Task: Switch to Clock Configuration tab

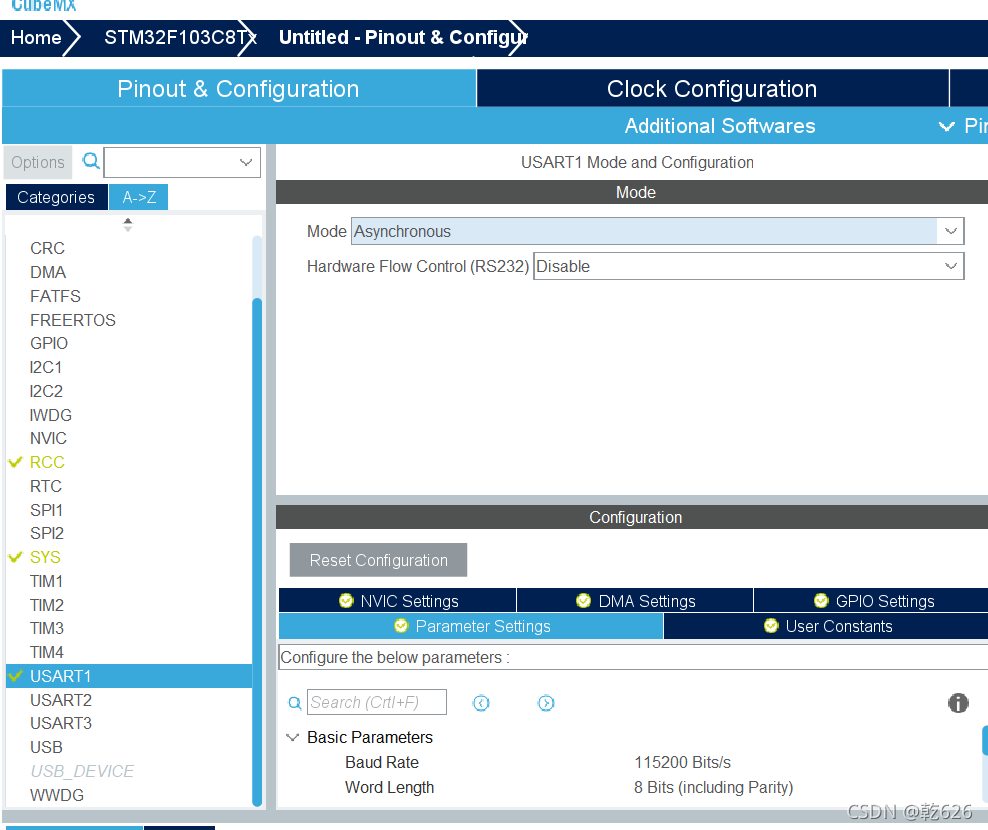Action: click(712, 88)
